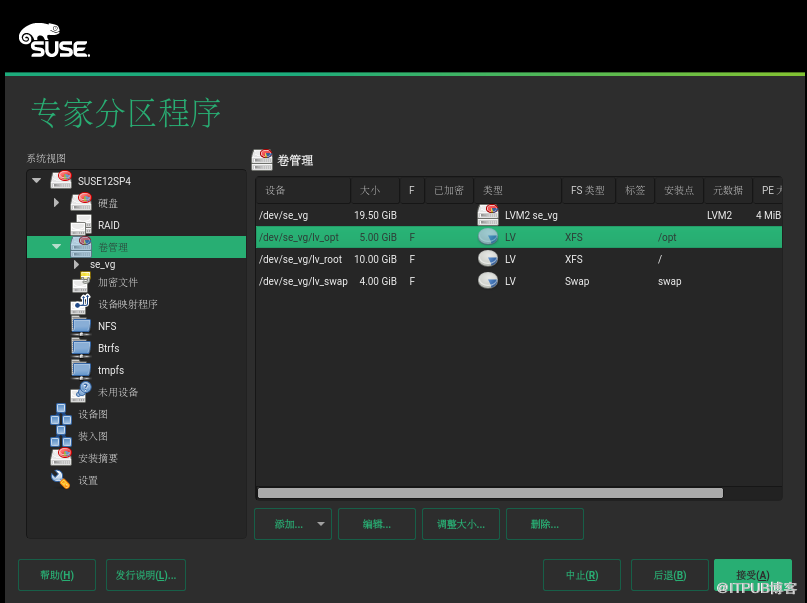Collapse the 卷管理 tree node

57,246
